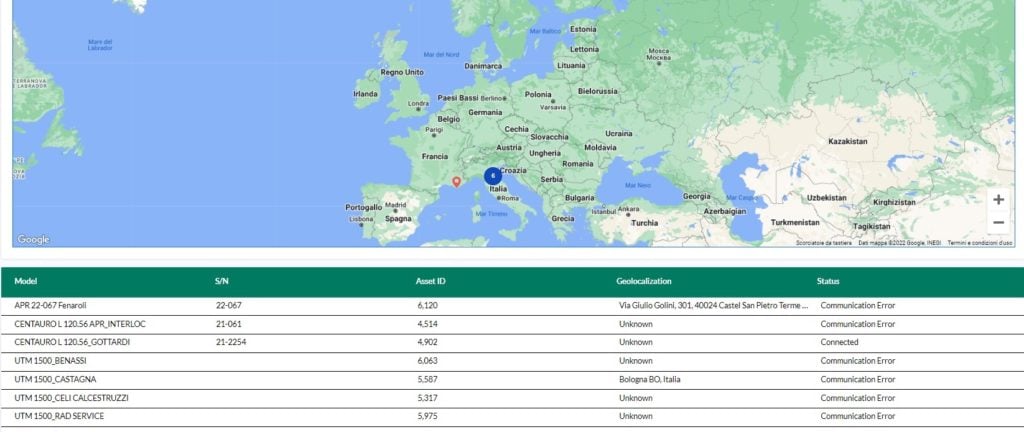Click the Status column header

[x=828, y=281]
